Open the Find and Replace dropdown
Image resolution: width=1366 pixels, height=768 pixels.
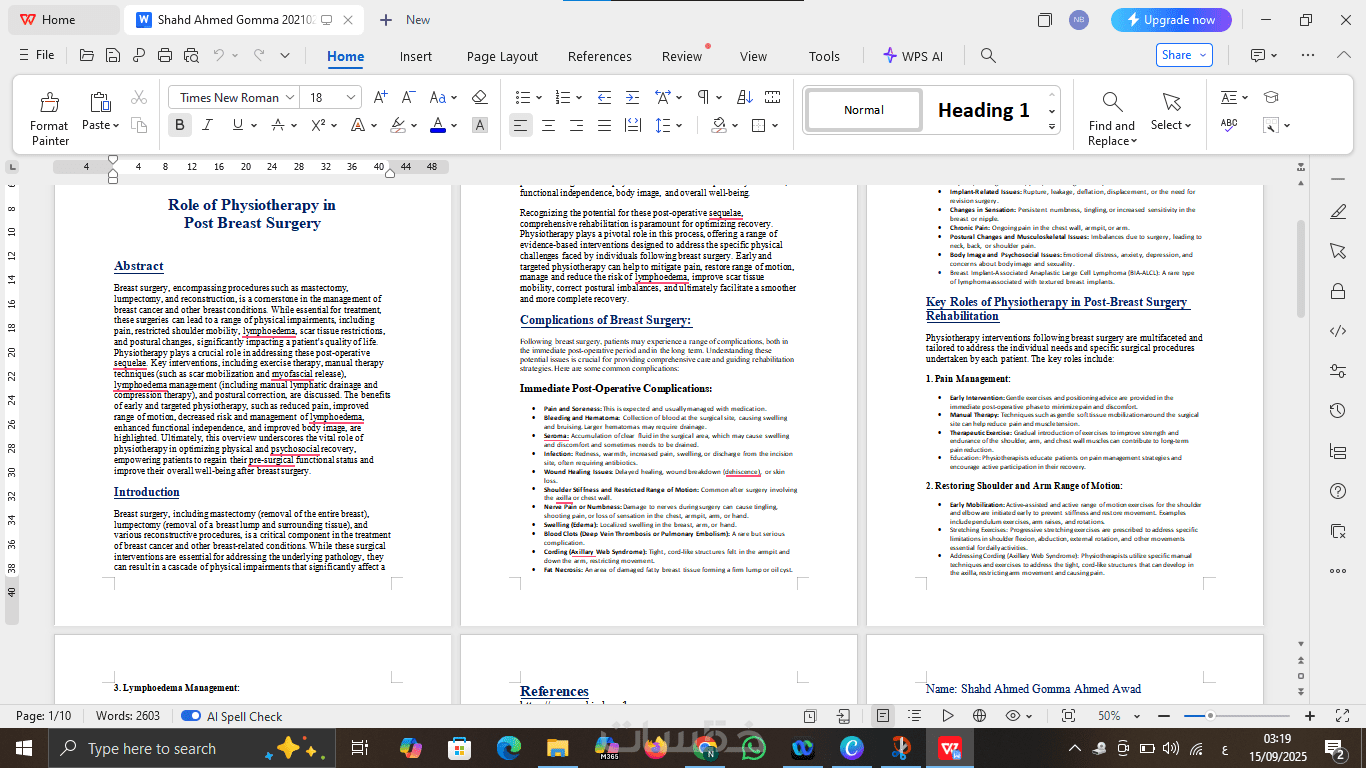pyautogui.click(x=1133, y=141)
